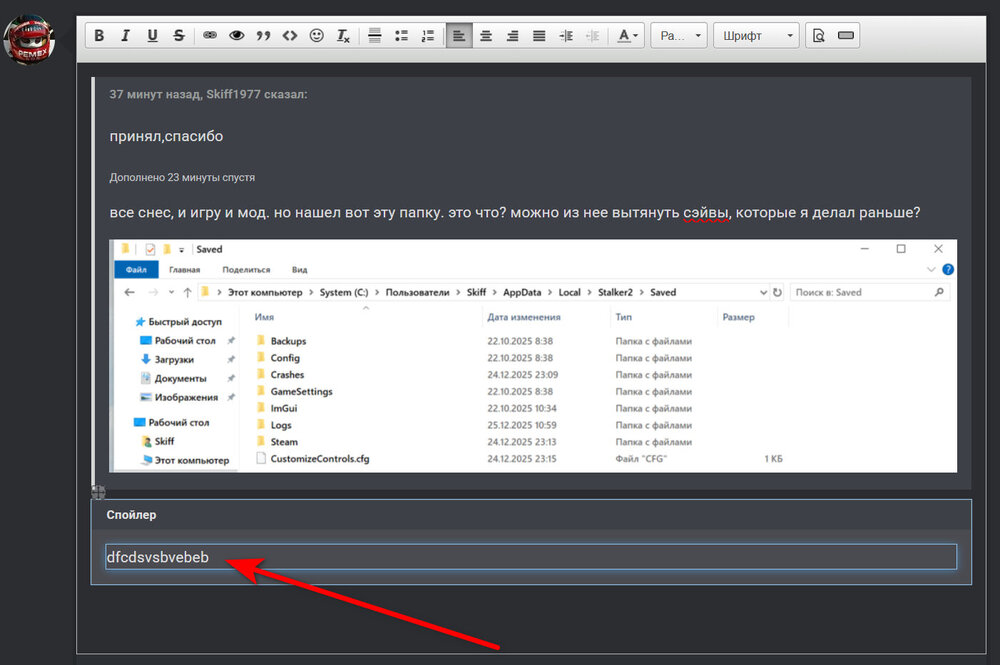The width and height of the screenshot is (1000, 665).
Task: Insert a quote block
Action: point(264,36)
